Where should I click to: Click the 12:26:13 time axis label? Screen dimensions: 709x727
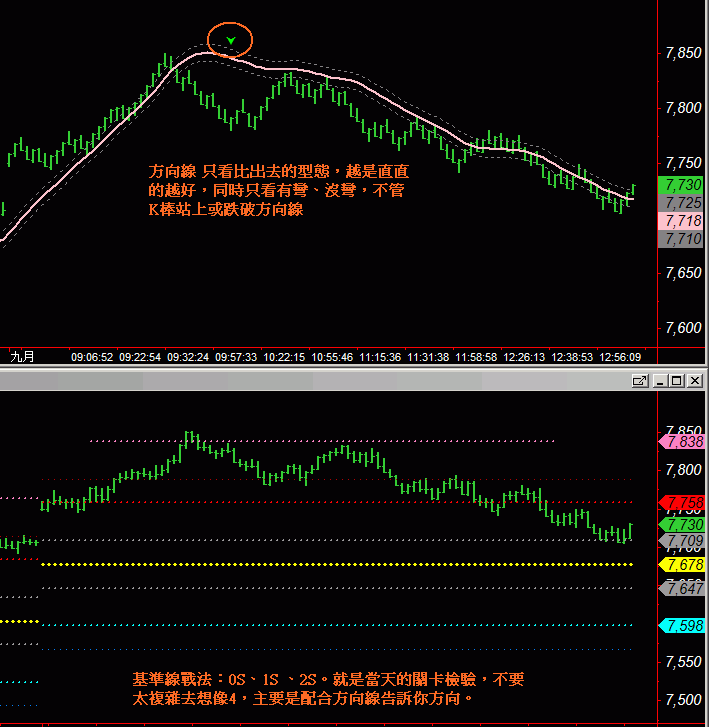(524, 357)
